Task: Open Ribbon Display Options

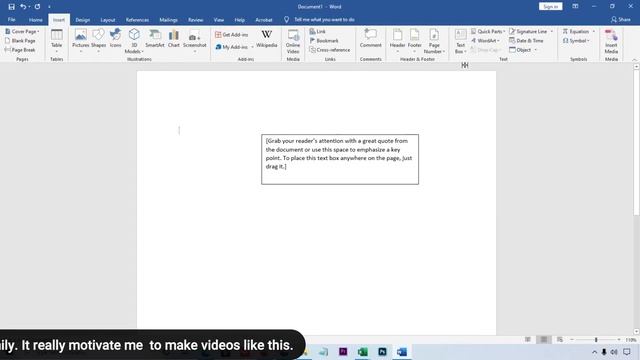Action: coord(575,7)
